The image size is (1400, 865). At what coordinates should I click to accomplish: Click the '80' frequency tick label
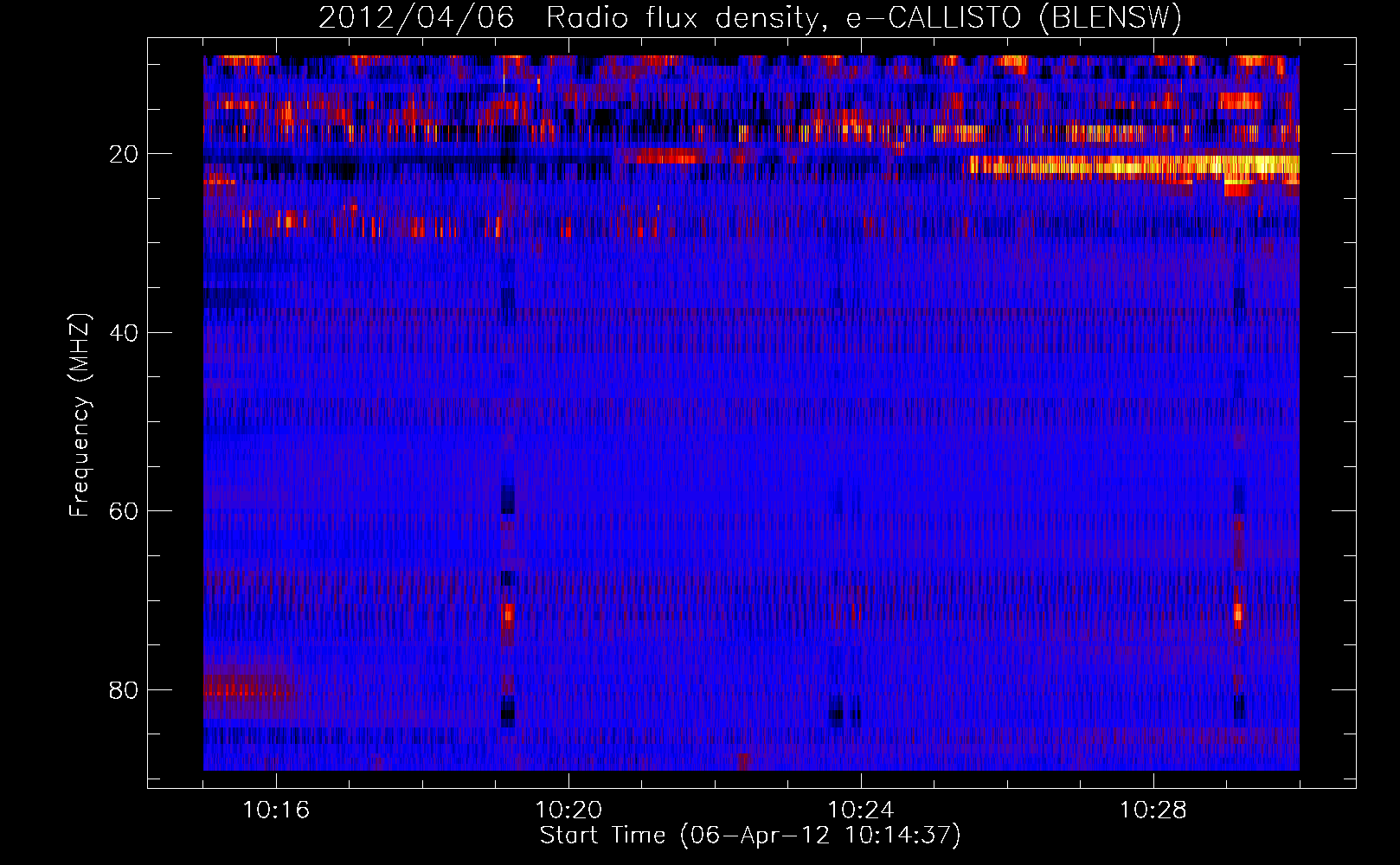pyautogui.click(x=124, y=690)
